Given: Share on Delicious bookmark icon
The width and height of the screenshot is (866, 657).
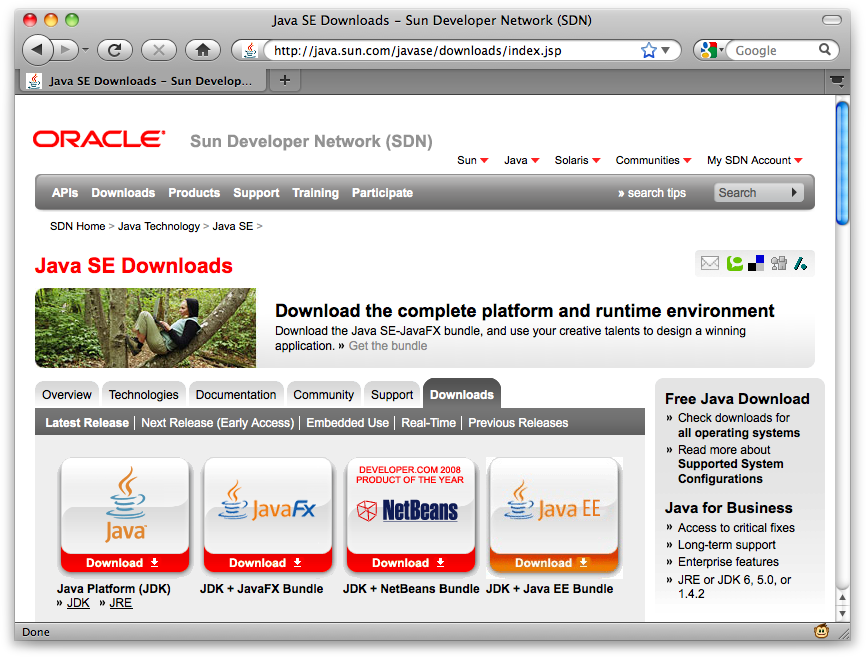Looking at the screenshot, I should [x=756, y=263].
